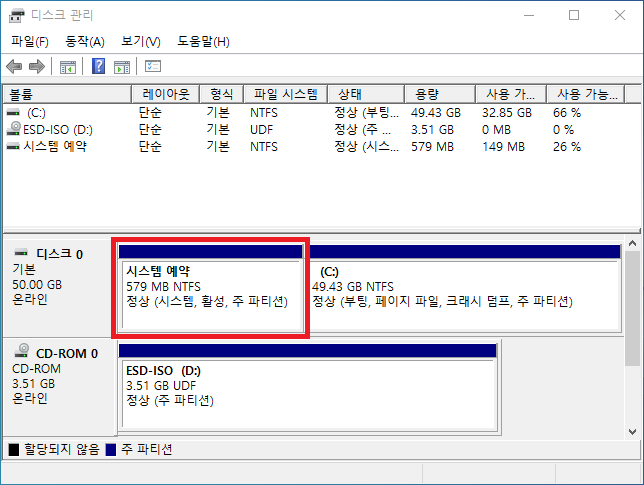
Task: Select the (C:) 49.43 GB NTFS partition block
Action: point(464,288)
